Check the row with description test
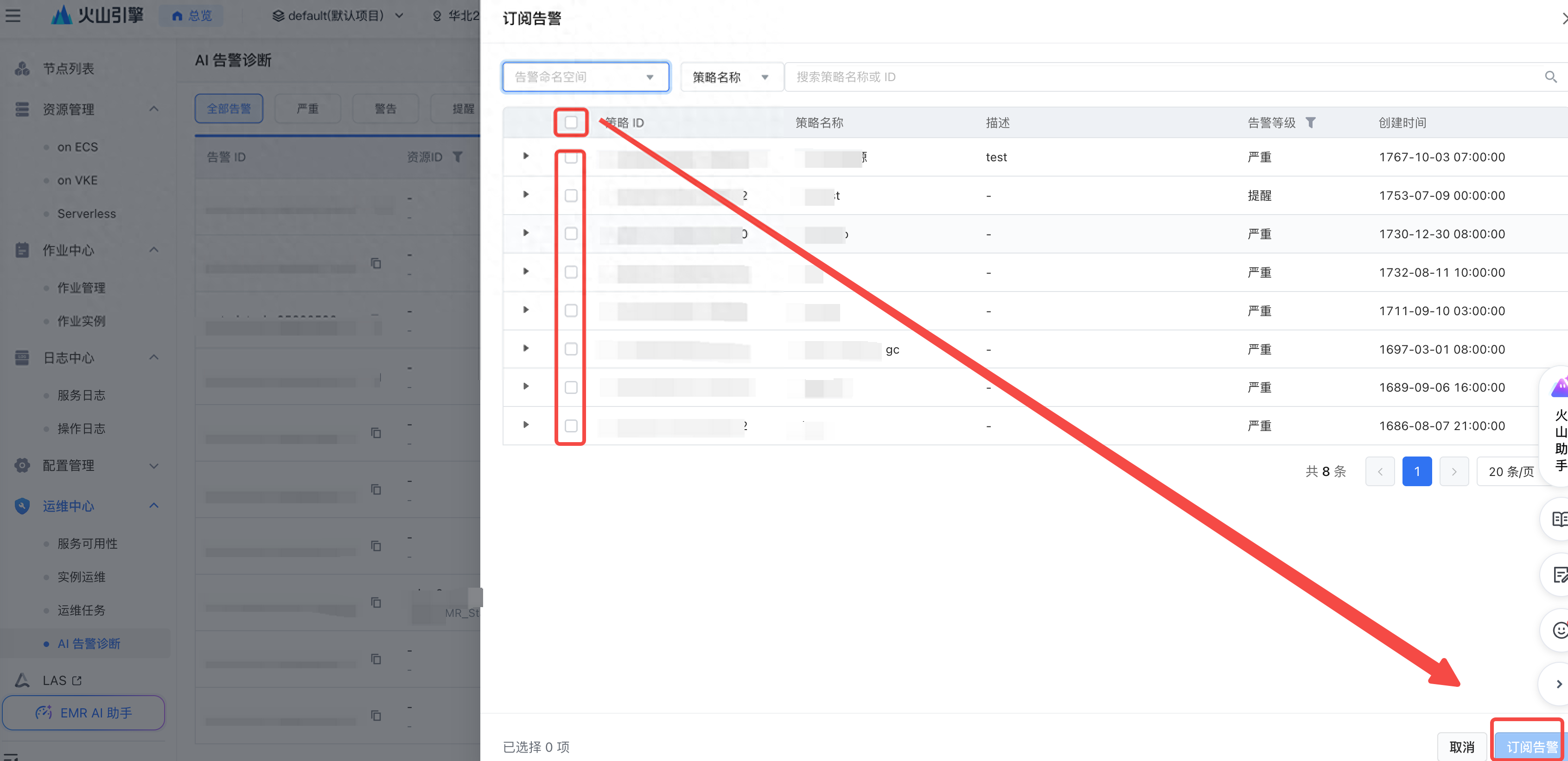1568x761 pixels. tap(570, 157)
